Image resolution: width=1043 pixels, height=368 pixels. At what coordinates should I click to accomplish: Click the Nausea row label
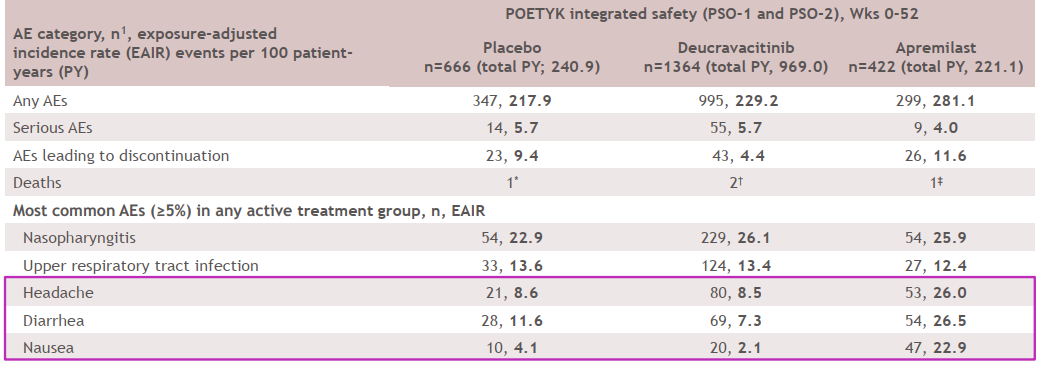point(48,348)
